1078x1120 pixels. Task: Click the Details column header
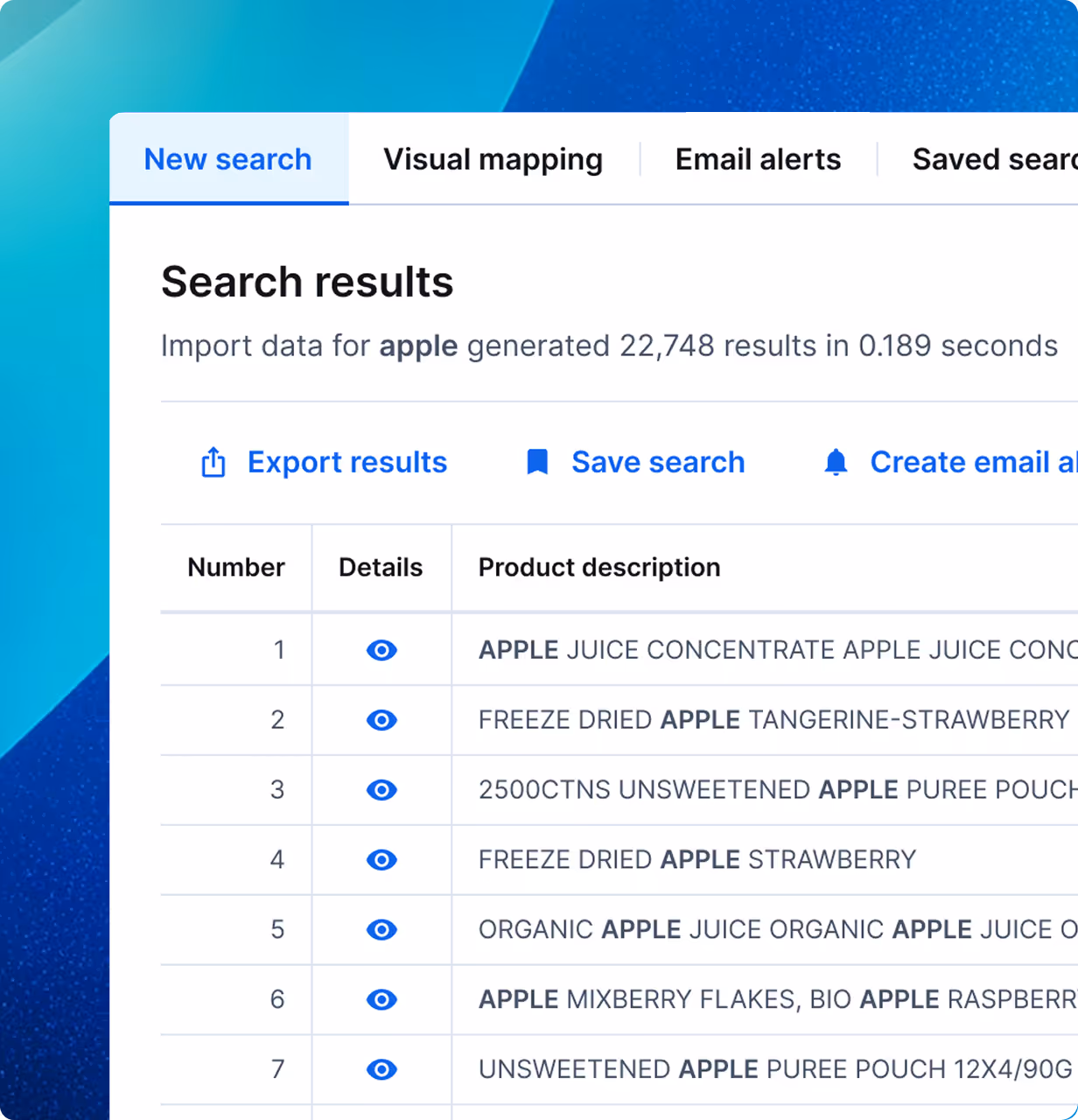381,567
